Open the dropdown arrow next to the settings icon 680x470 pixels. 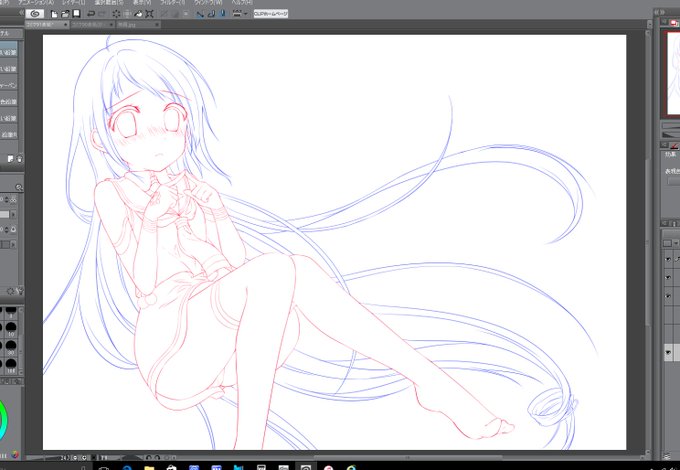point(245,14)
